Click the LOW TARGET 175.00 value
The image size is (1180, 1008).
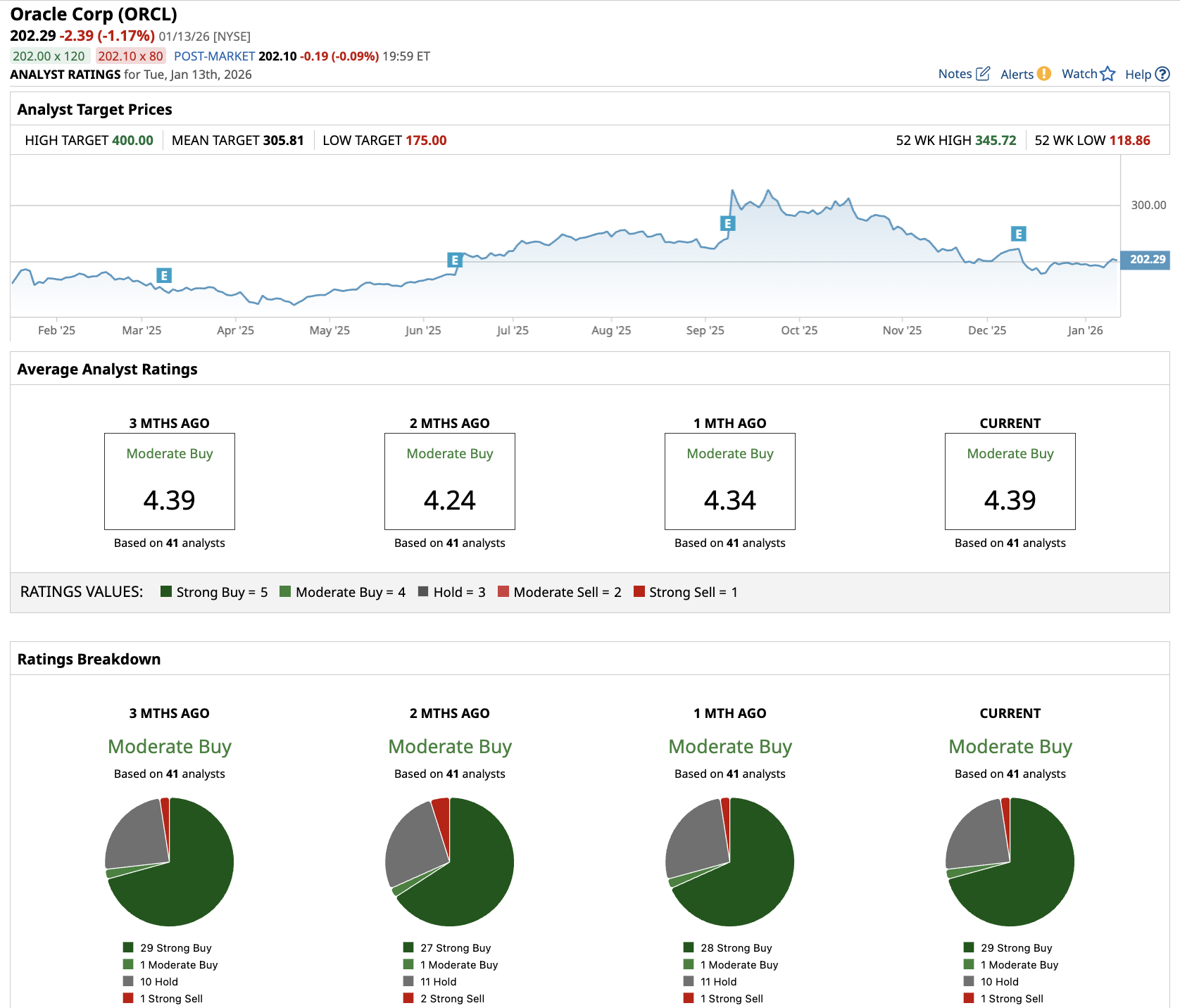click(x=426, y=140)
